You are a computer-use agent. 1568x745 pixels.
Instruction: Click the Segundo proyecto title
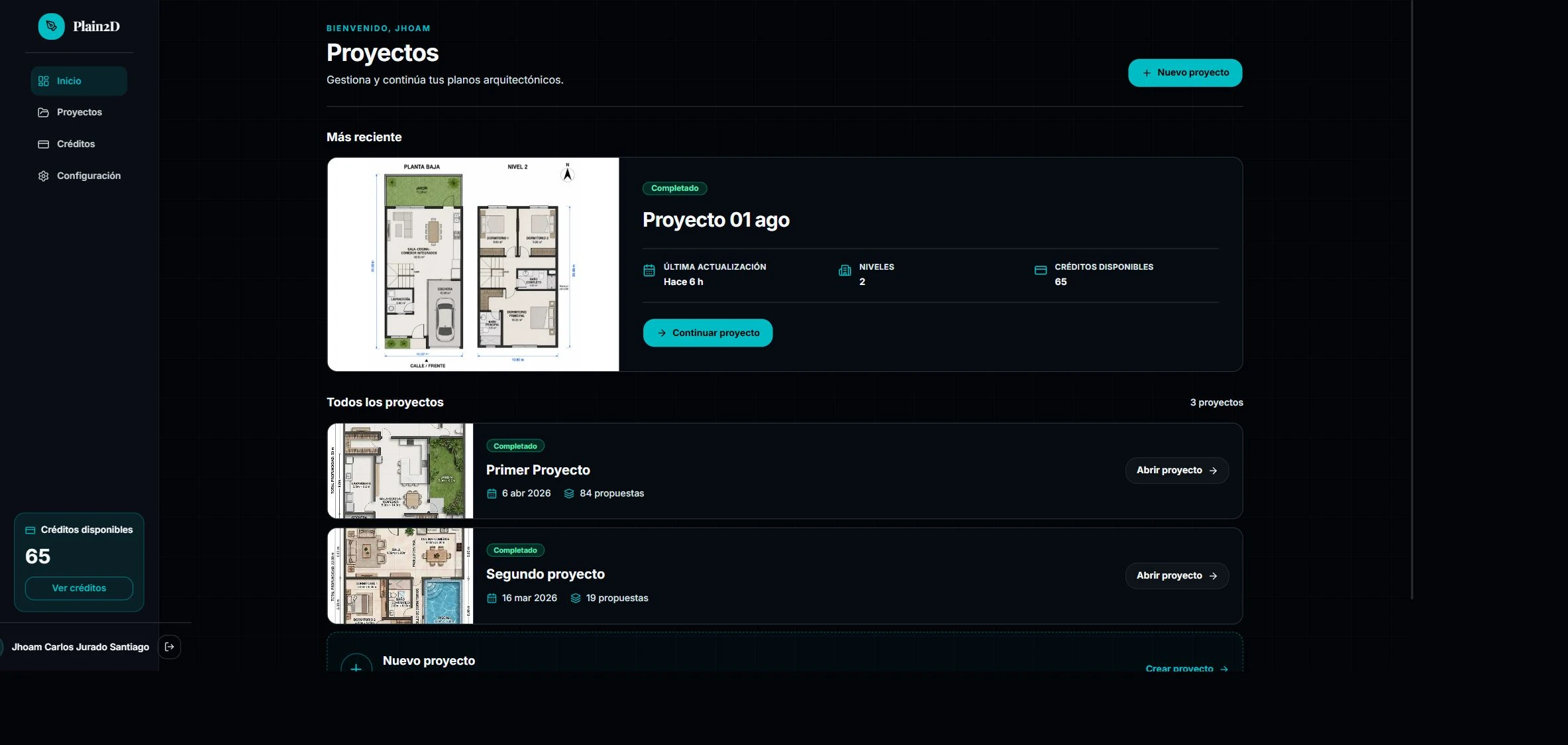click(x=545, y=574)
